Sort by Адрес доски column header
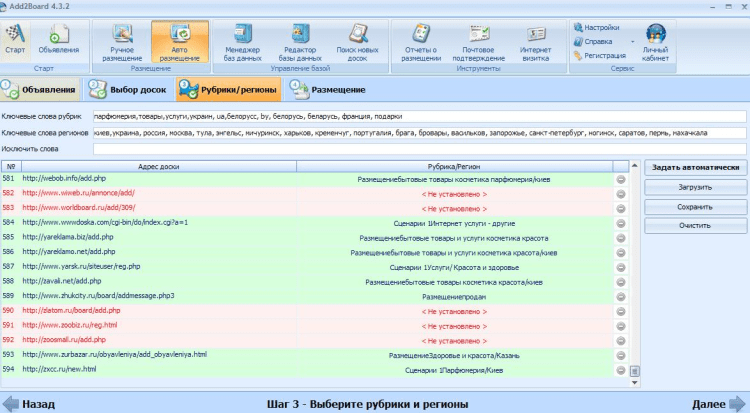The image size is (750, 413). 159,167
